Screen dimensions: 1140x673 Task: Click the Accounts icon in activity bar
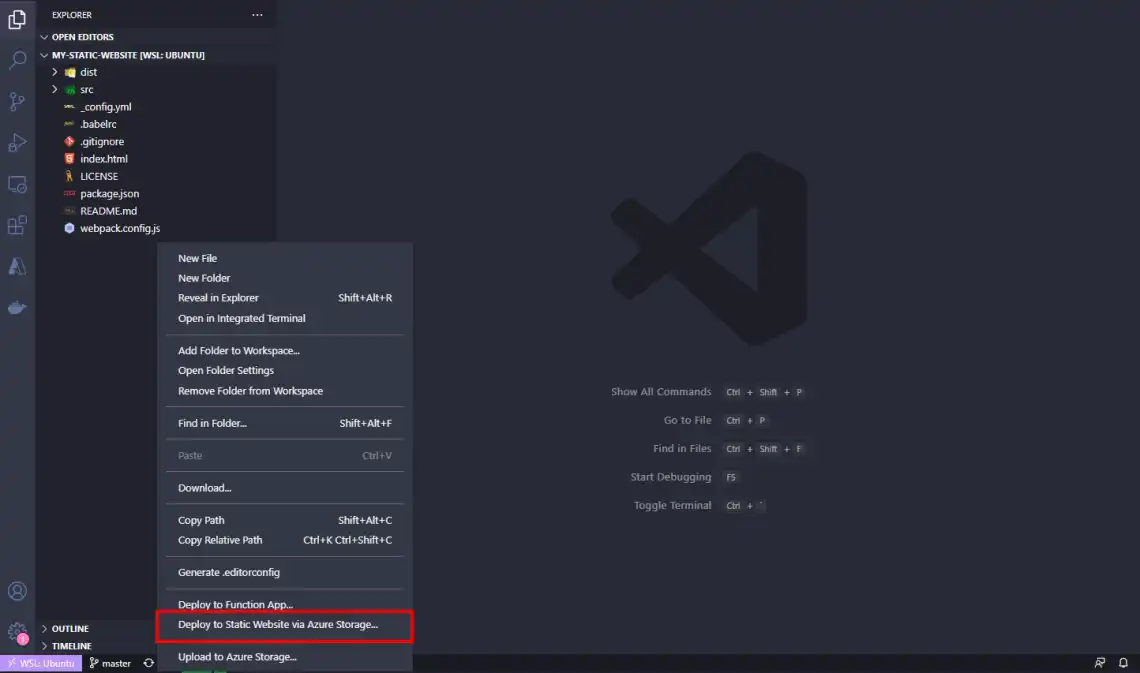[x=18, y=591]
